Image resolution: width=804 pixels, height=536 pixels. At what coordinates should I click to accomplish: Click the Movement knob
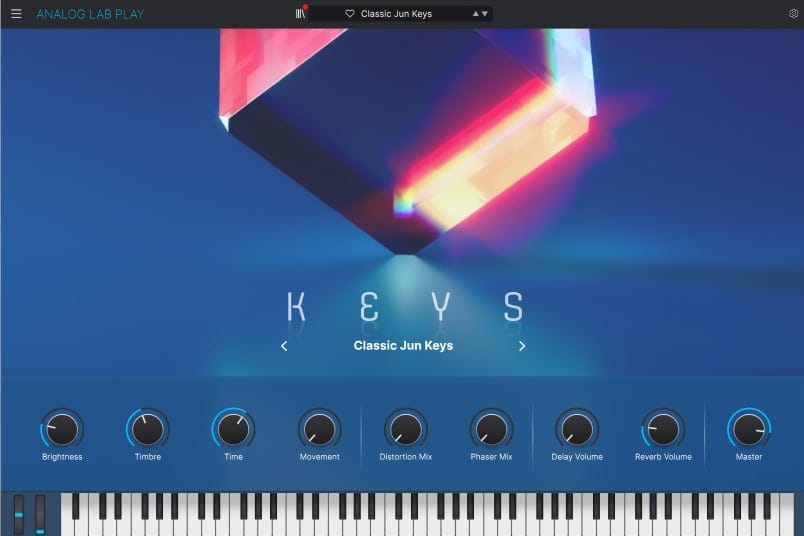pos(319,430)
